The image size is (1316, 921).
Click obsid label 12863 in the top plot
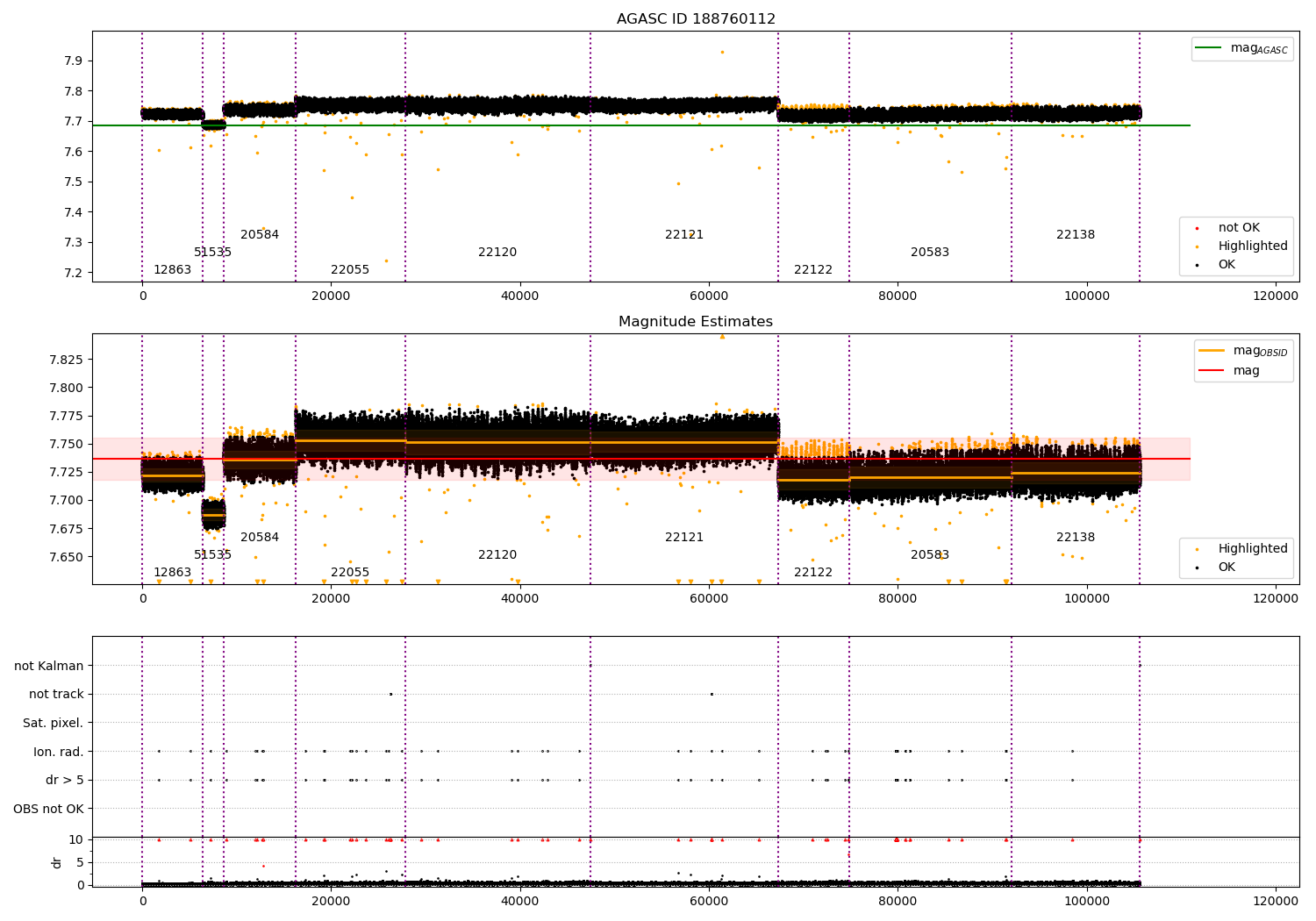click(172, 270)
